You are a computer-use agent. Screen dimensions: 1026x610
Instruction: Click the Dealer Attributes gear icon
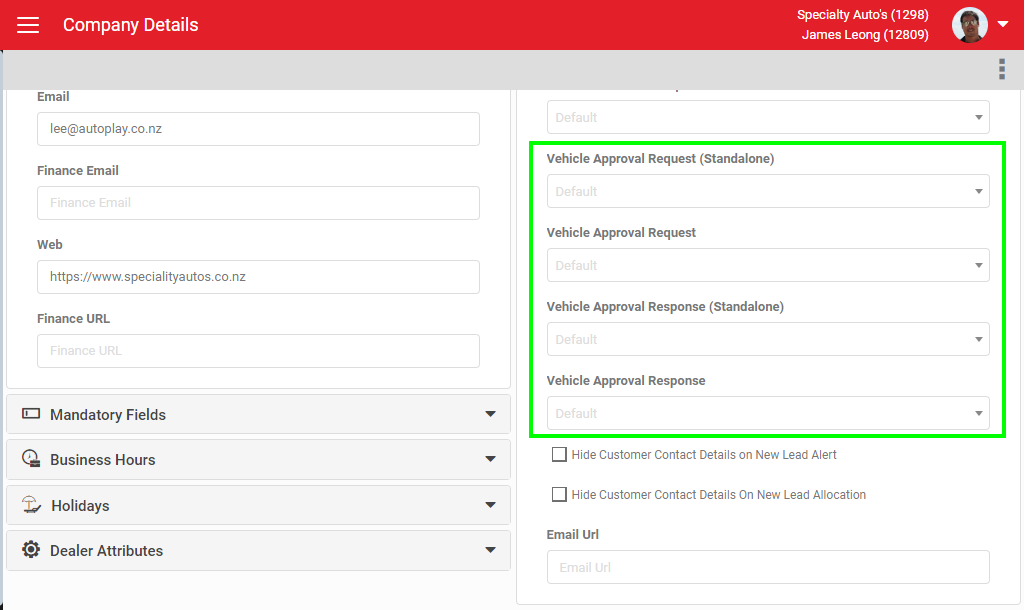coord(31,550)
